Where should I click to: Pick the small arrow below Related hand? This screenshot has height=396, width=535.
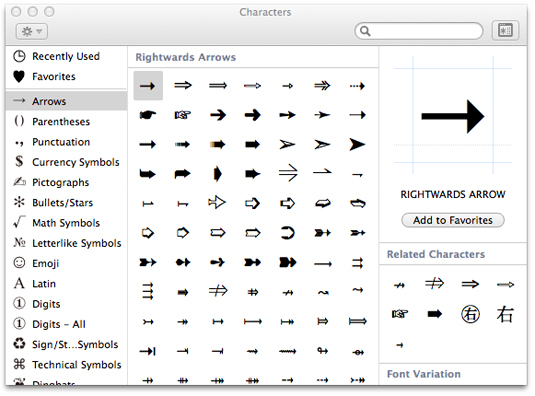coord(400,345)
